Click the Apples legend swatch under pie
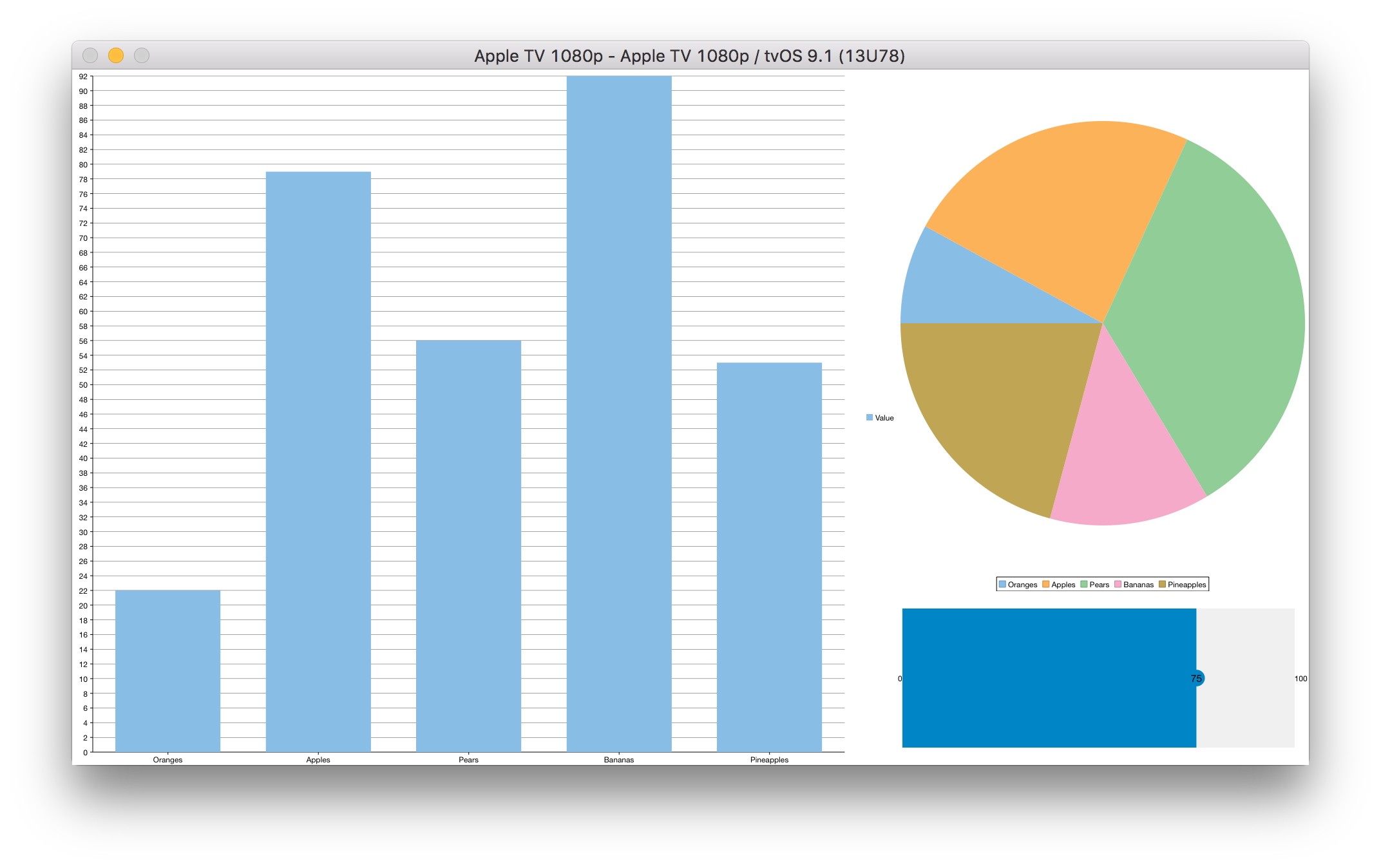Viewport: 1381px width, 868px height. point(1045,584)
